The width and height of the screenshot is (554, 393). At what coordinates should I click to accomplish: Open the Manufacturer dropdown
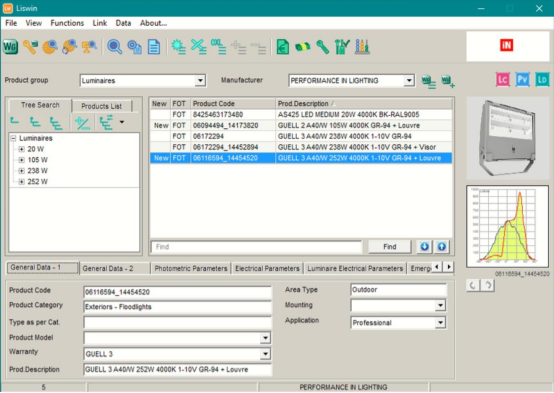click(409, 80)
